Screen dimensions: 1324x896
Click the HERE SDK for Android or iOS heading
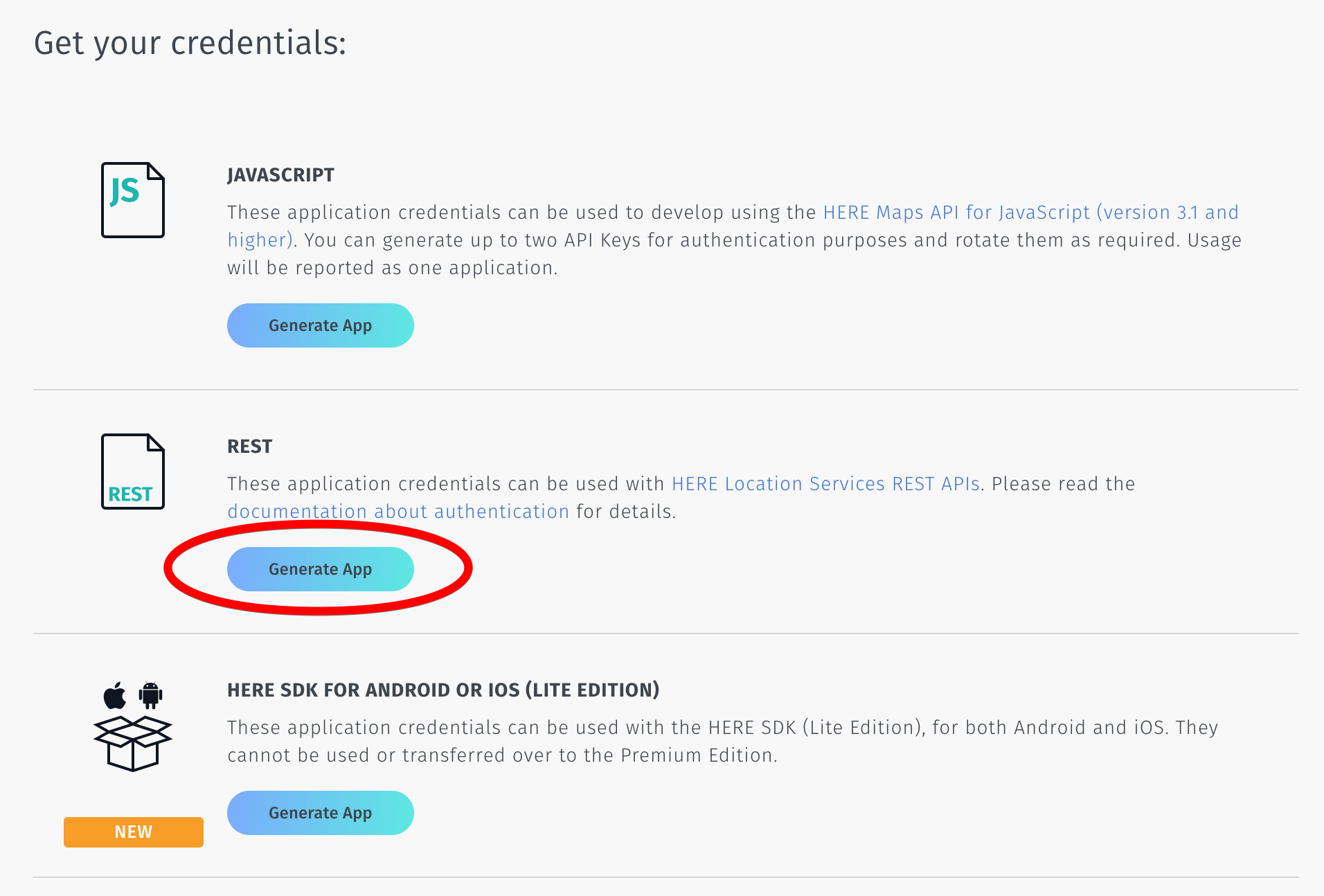coord(443,690)
